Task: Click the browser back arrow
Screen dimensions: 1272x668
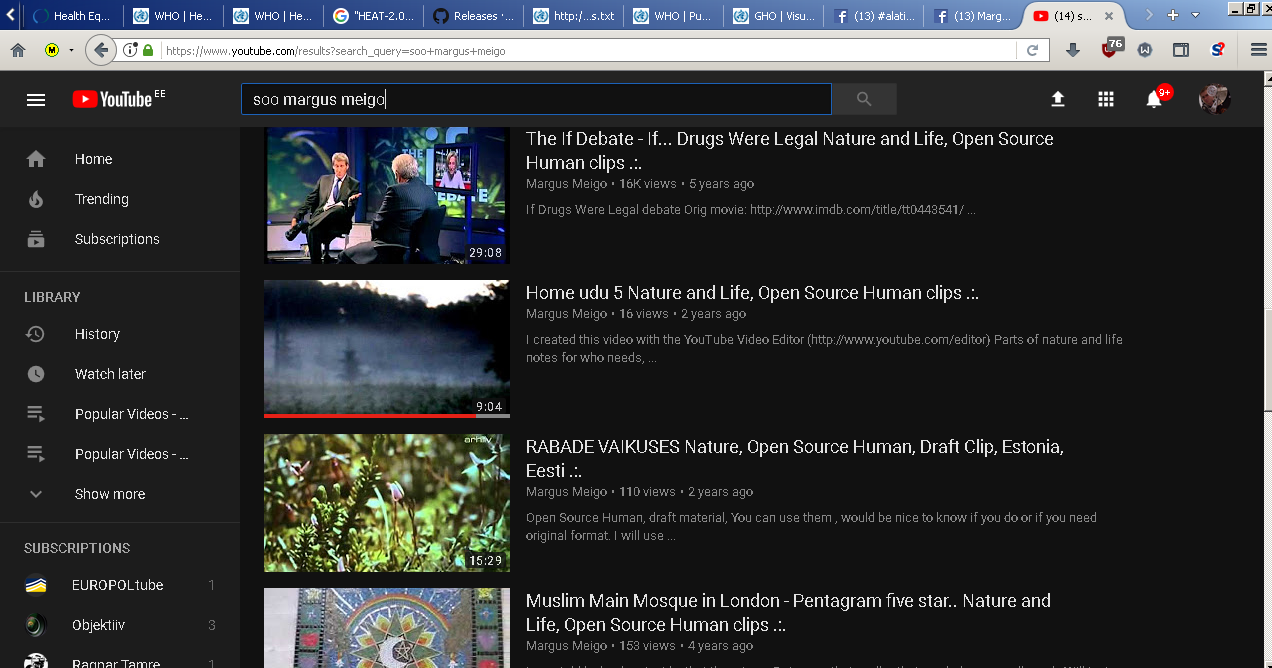Action: (100, 50)
